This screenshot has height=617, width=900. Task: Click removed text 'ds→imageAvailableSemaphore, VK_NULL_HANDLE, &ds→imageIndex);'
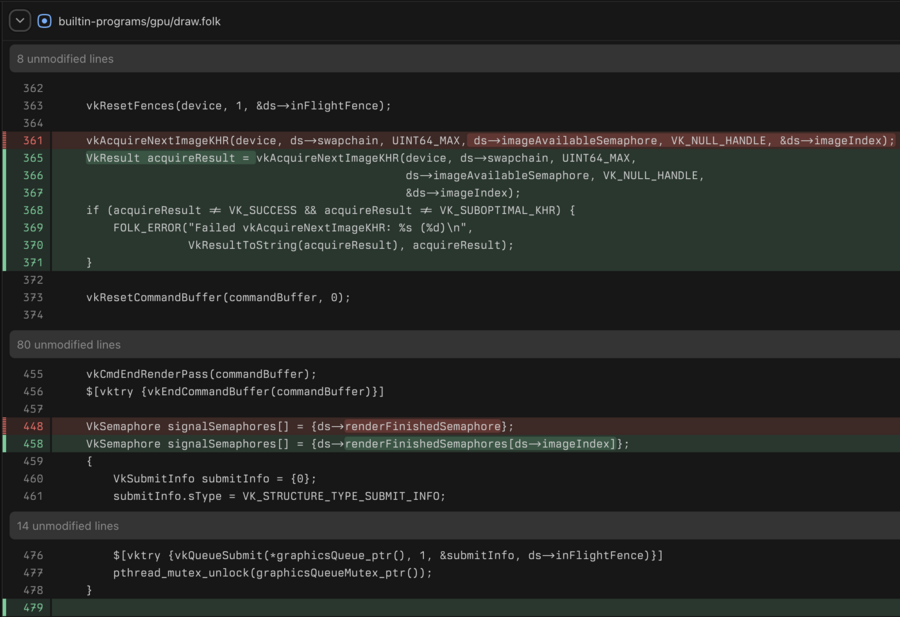coord(683,141)
